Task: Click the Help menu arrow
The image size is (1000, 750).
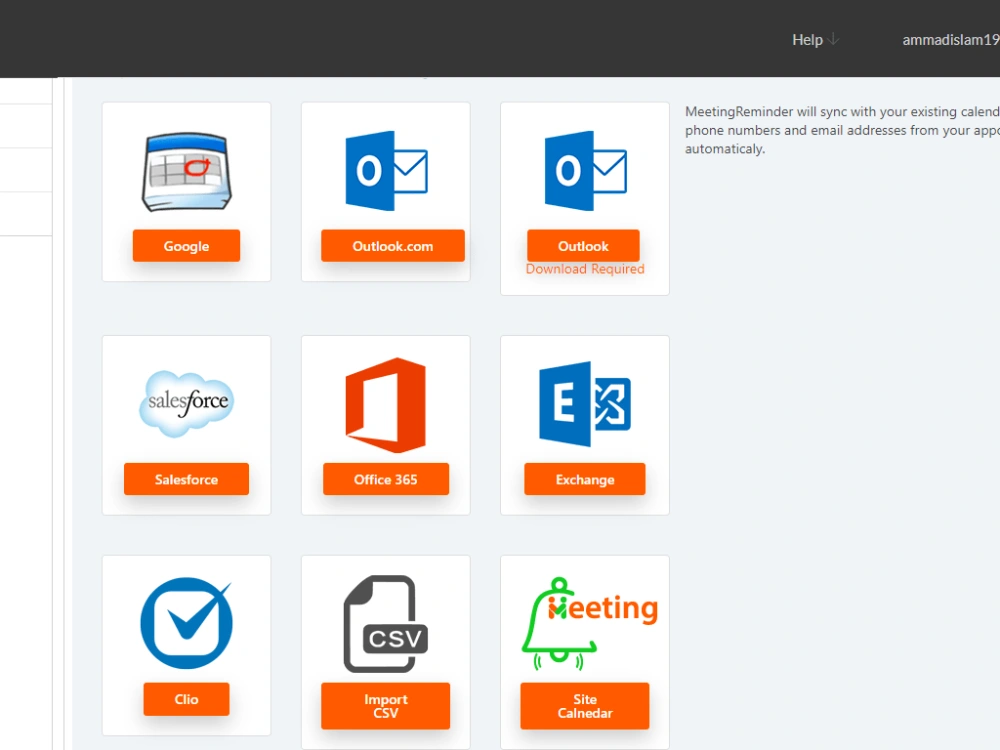Action: (833, 40)
